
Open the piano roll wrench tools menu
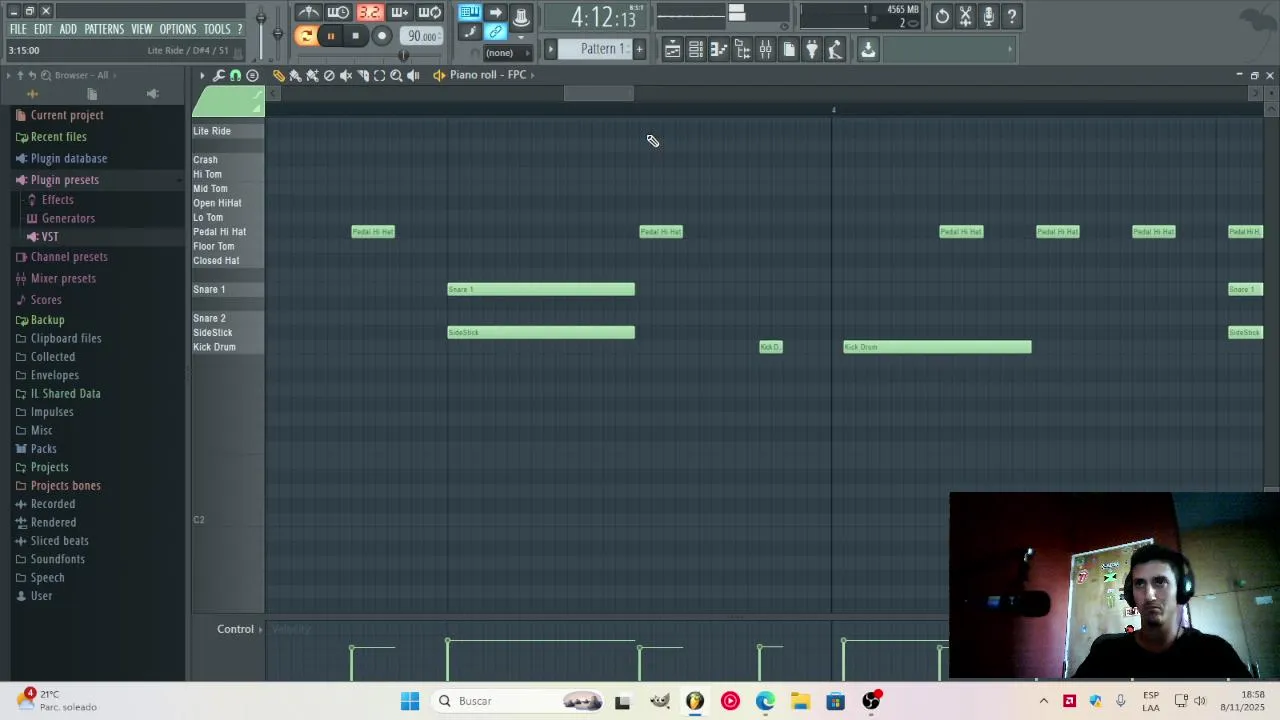click(218, 75)
